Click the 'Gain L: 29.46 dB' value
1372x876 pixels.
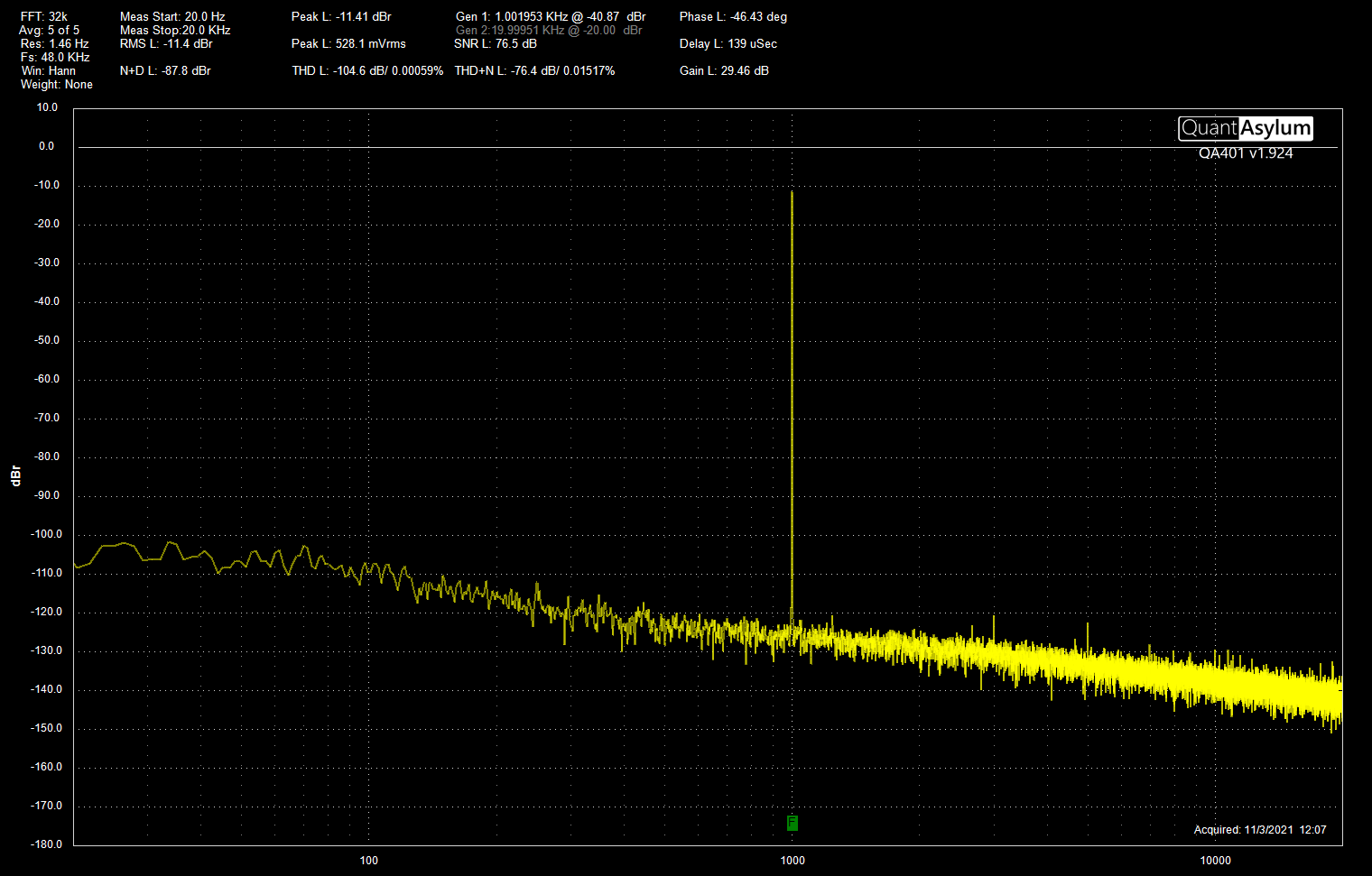point(724,70)
